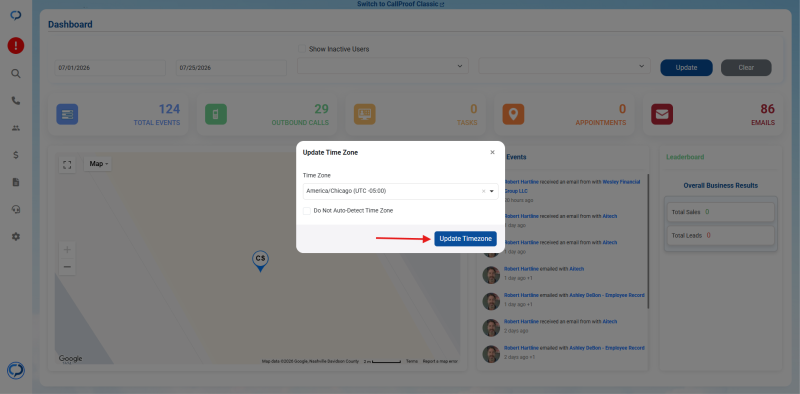Open the Time Zone dropdown arrow
This screenshot has width=800, height=394.
click(x=492, y=191)
